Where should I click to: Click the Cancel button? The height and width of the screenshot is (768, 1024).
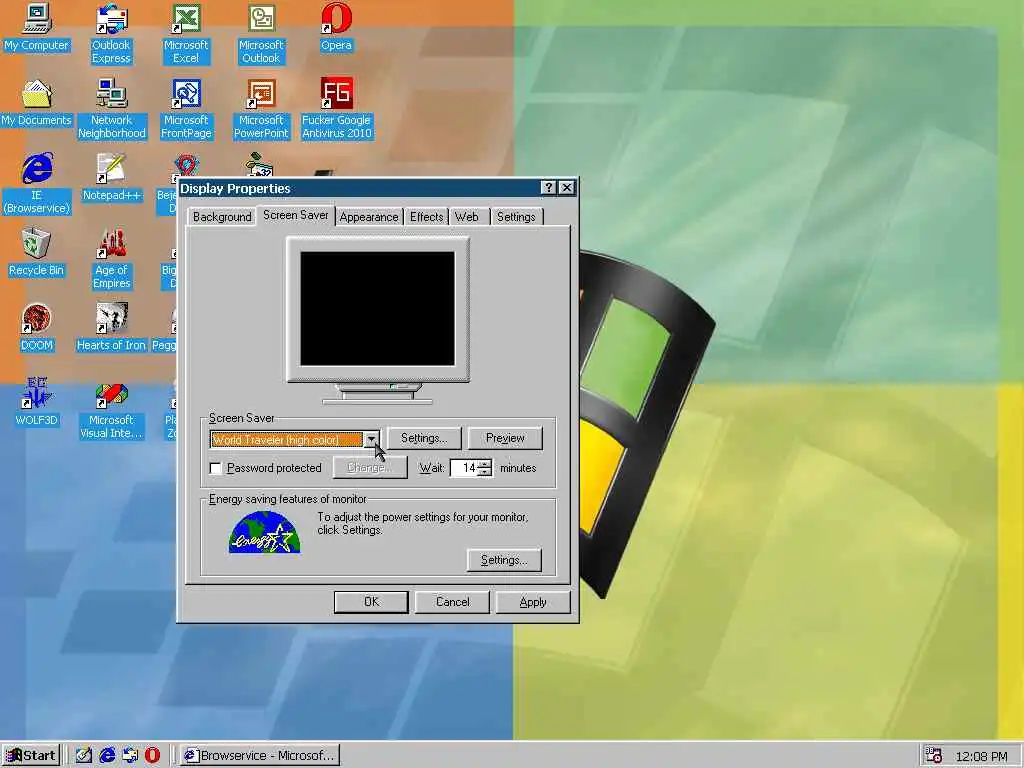point(452,602)
